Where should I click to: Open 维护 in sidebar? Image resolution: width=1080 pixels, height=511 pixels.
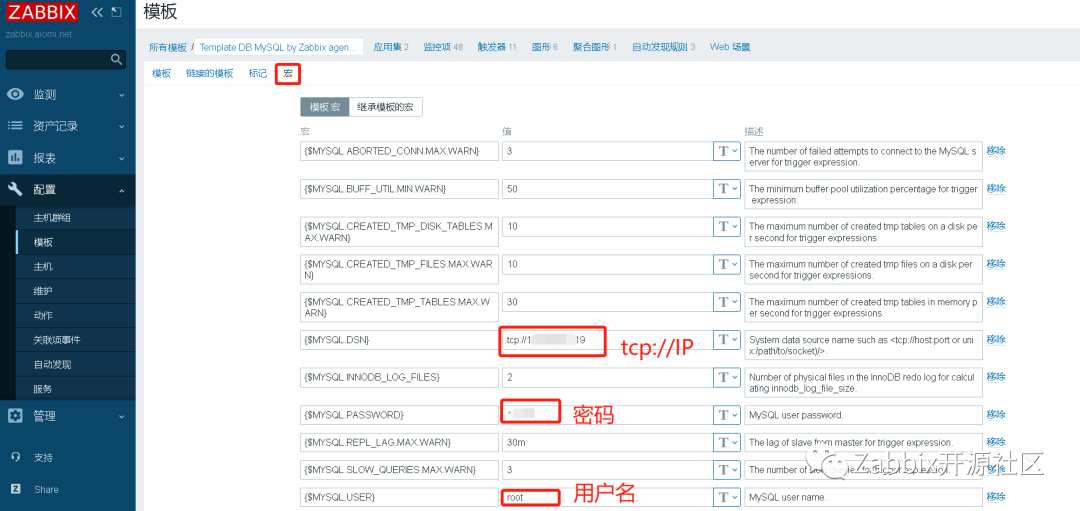[x=43, y=291]
